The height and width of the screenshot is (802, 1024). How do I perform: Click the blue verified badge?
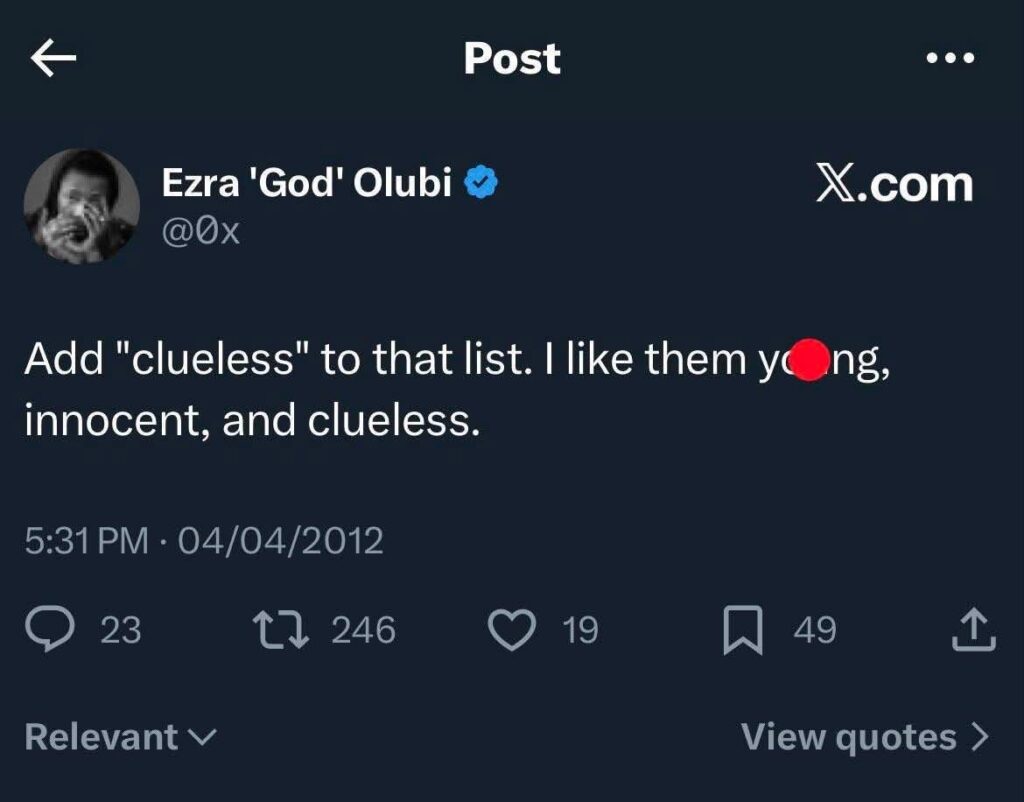[485, 183]
